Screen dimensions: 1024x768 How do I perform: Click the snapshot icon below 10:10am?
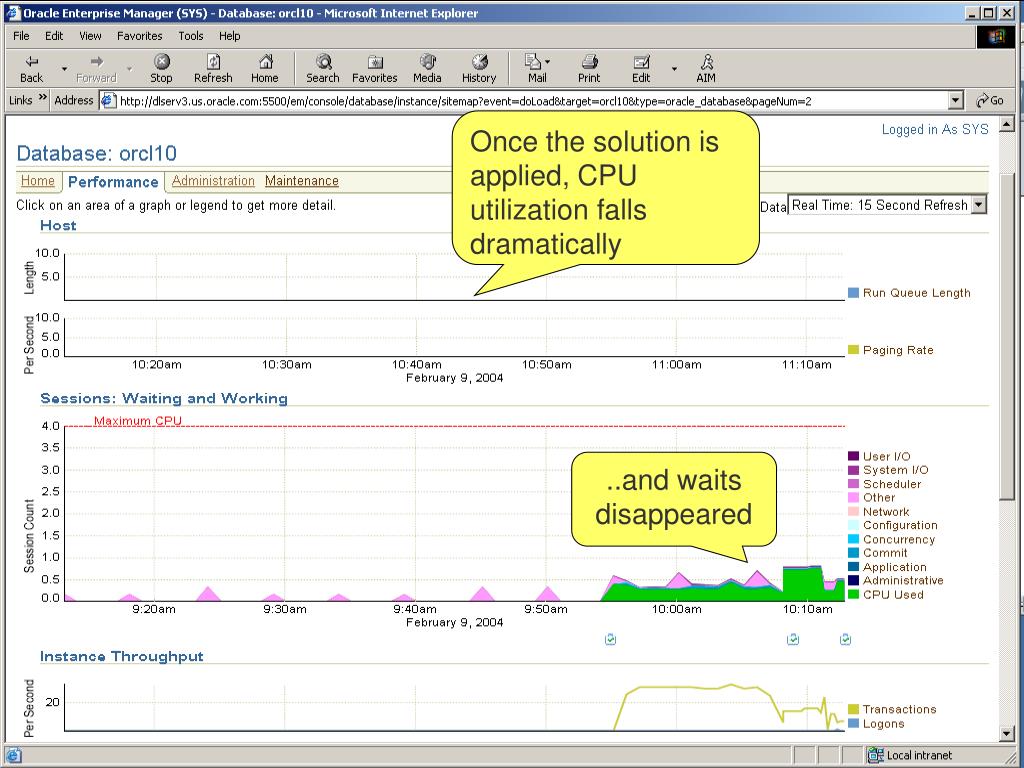tap(793, 639)
